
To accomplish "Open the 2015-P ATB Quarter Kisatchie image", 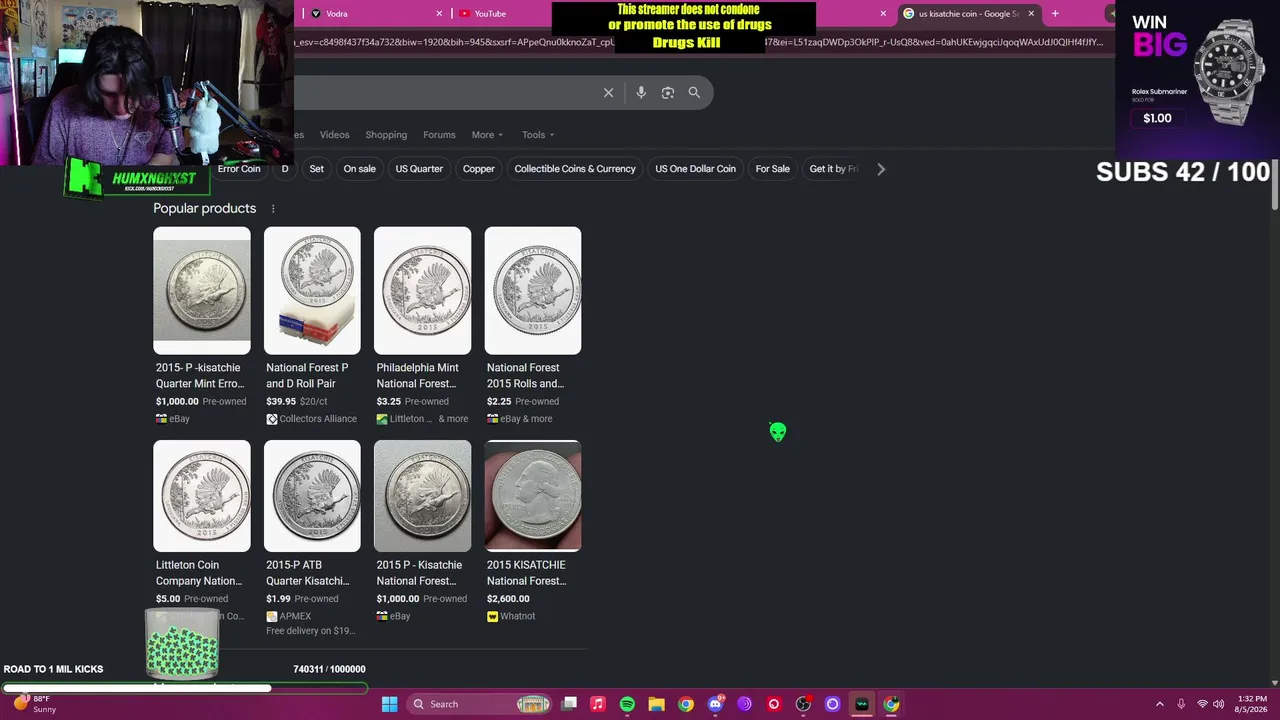I will pos(312,496).
